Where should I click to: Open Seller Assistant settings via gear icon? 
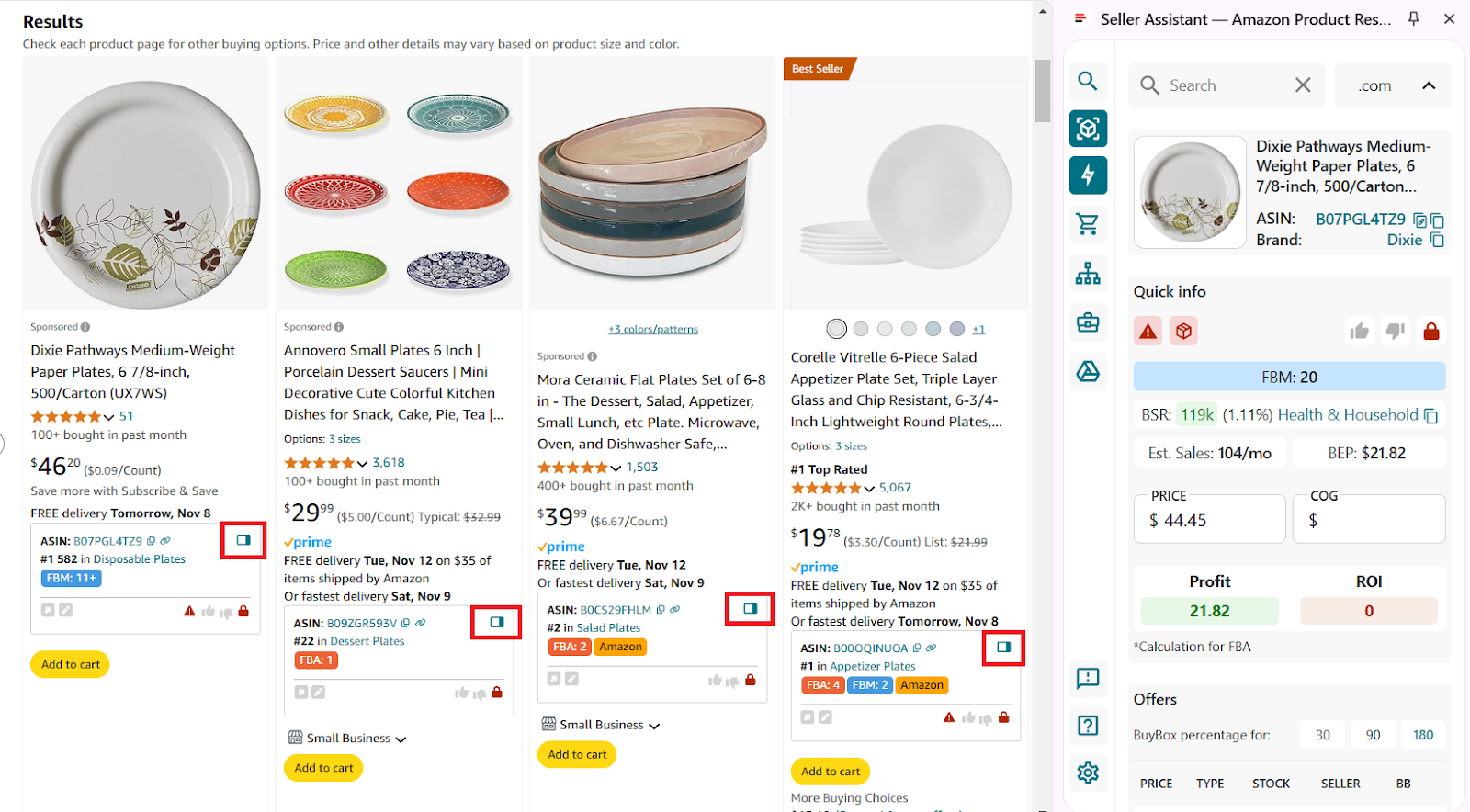[1088, 773]
